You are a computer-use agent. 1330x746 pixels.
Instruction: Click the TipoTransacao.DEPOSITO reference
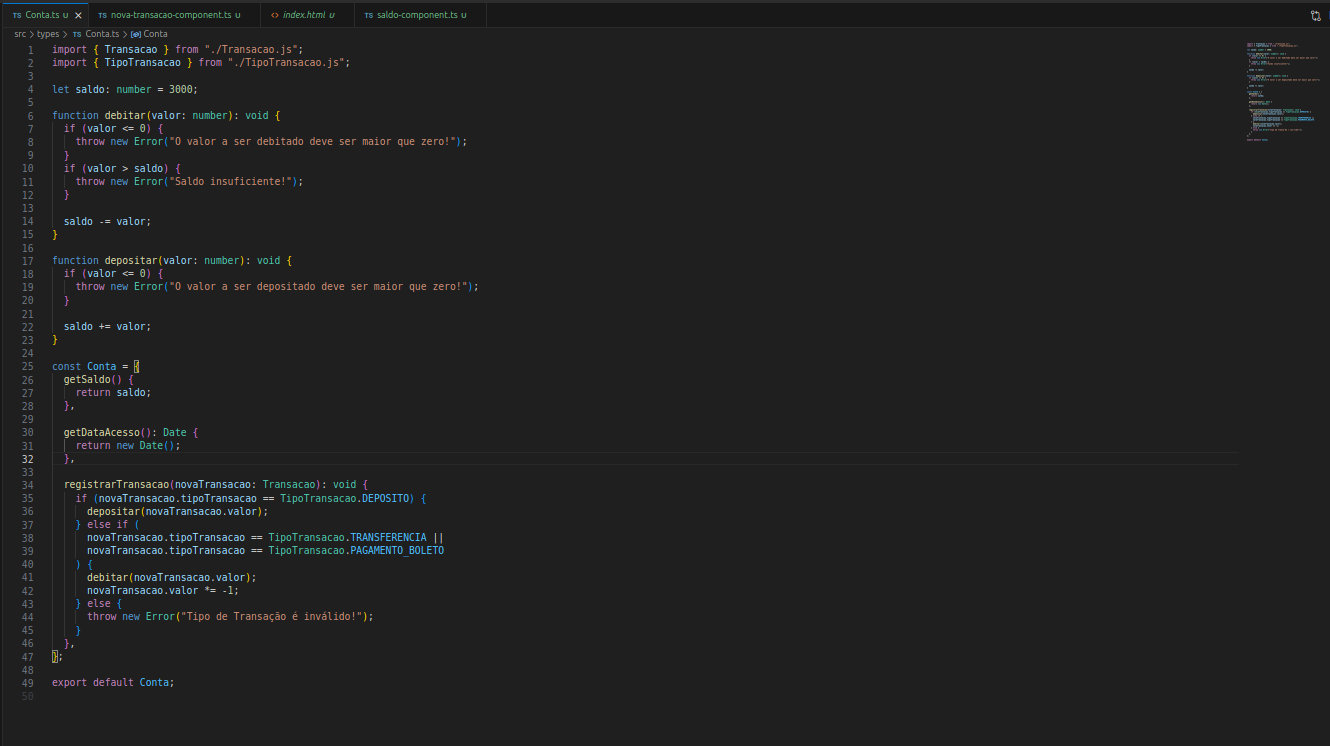click(345, 498)
